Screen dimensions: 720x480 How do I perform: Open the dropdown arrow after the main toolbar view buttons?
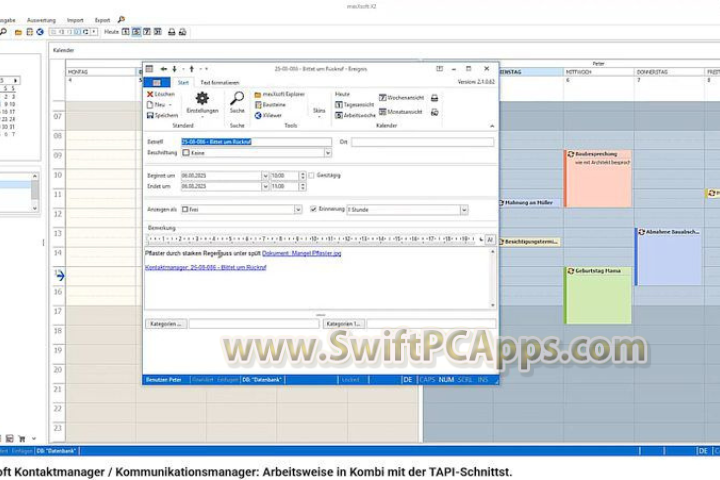pyautogui.click(x=94, y=32)
